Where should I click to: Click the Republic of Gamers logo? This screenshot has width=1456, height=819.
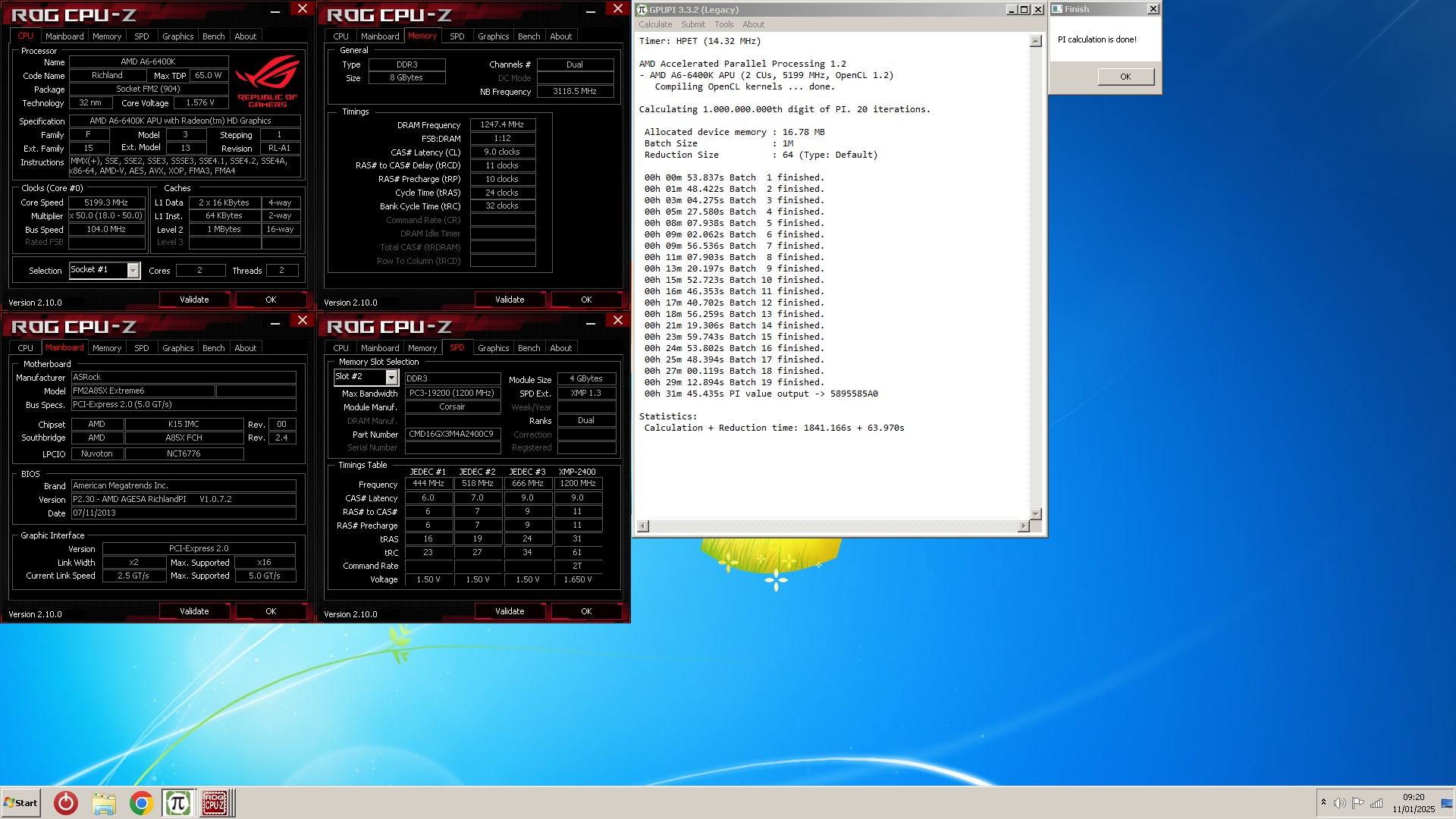[x=267, y=82]
